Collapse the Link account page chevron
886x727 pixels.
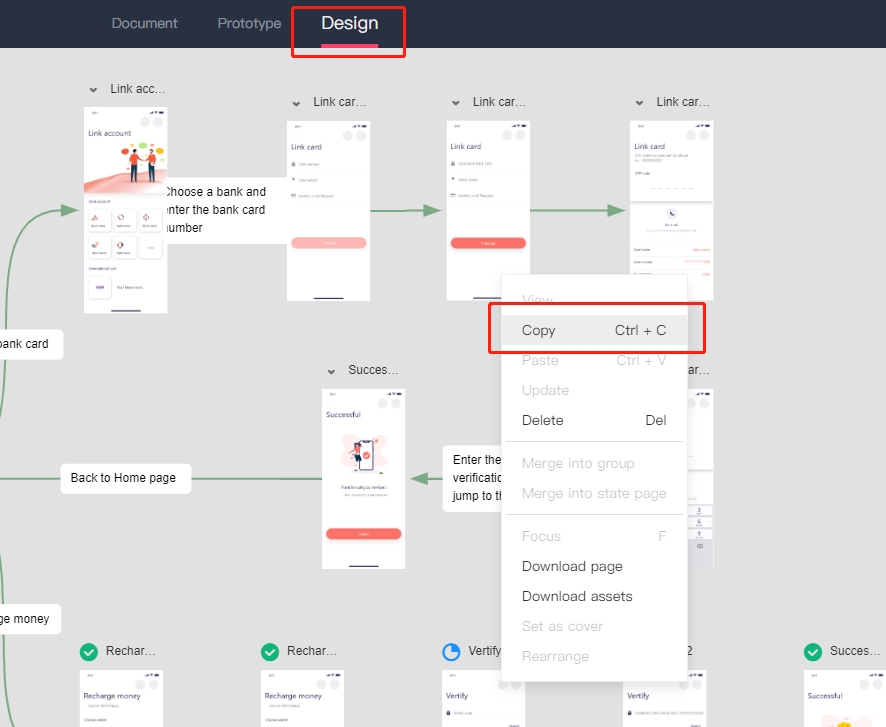tap(94, 90)
